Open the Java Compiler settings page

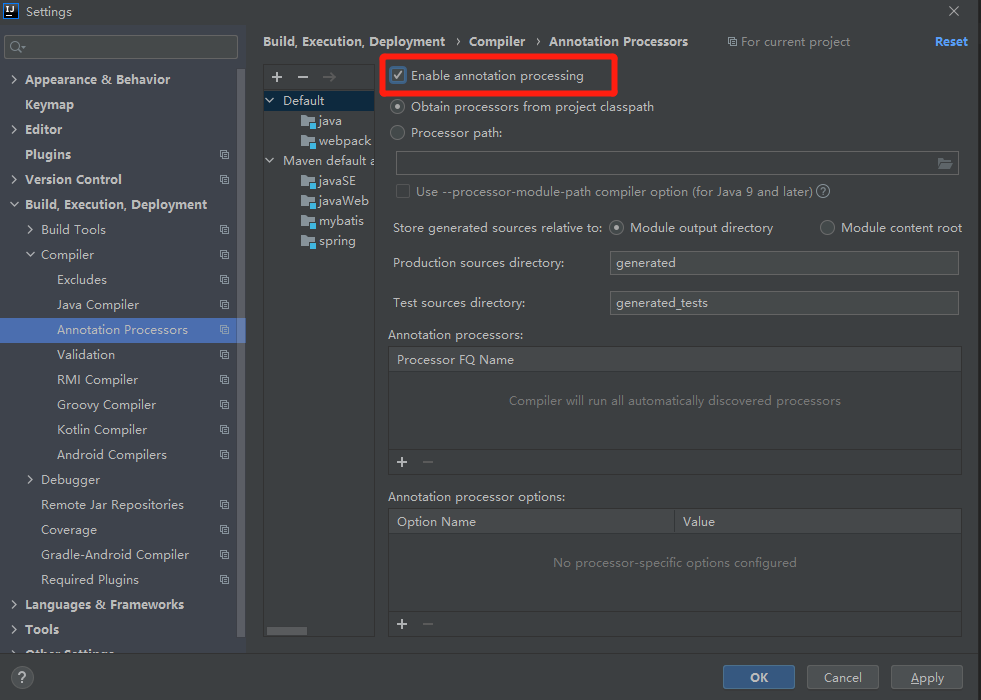point(98,305)
